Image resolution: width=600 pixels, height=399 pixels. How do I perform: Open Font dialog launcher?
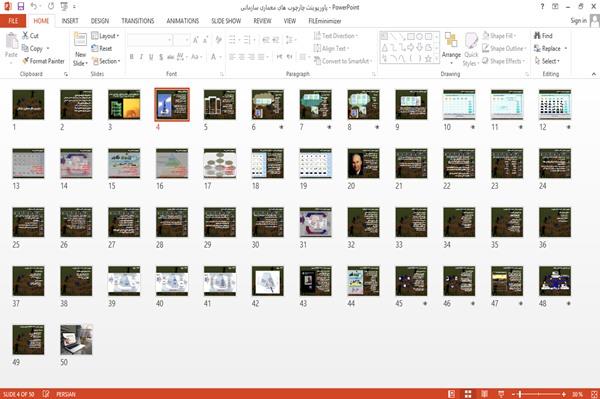(222, 74)
